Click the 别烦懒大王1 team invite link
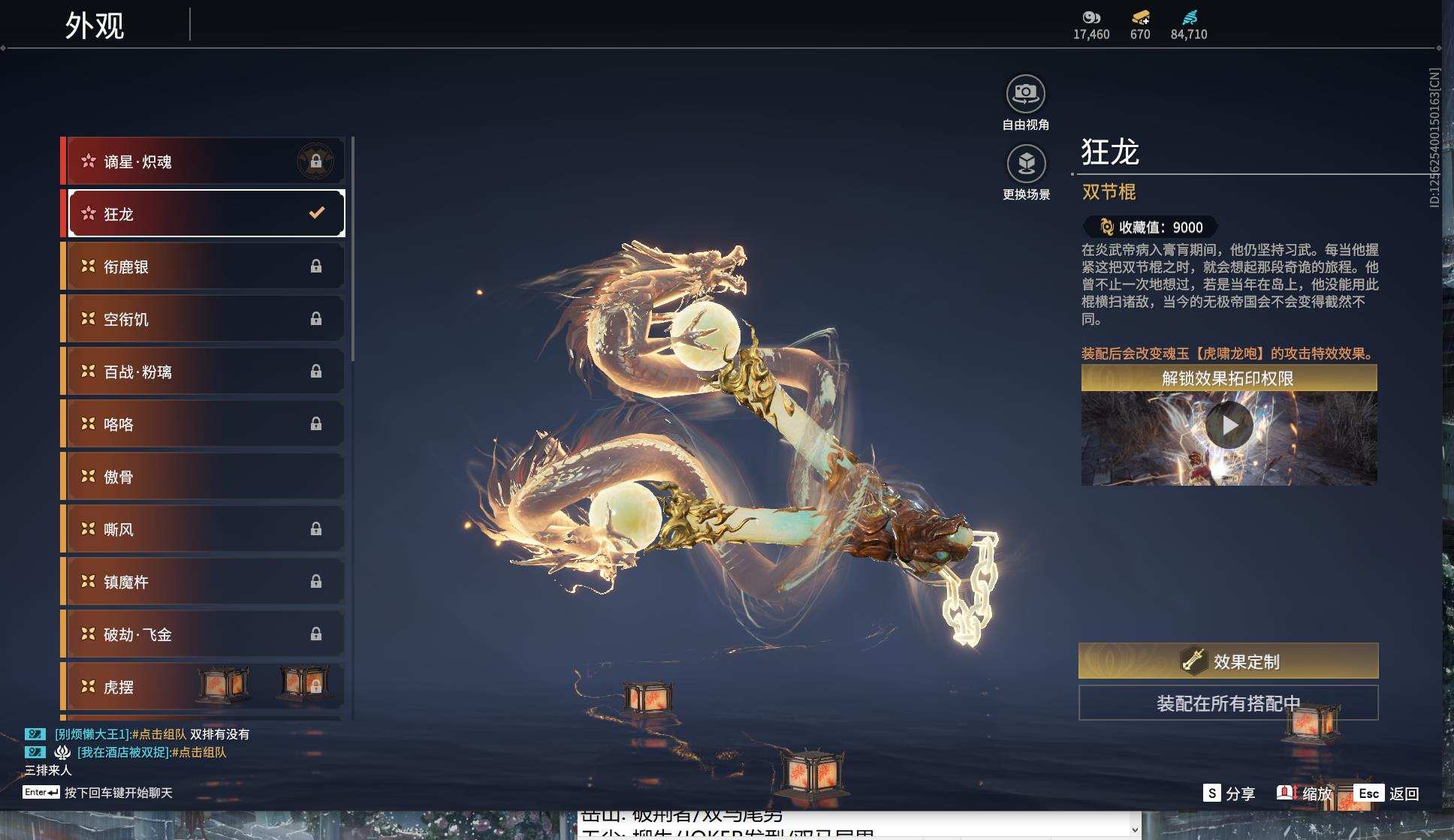 pyautogui.click(x=159, y=734)
